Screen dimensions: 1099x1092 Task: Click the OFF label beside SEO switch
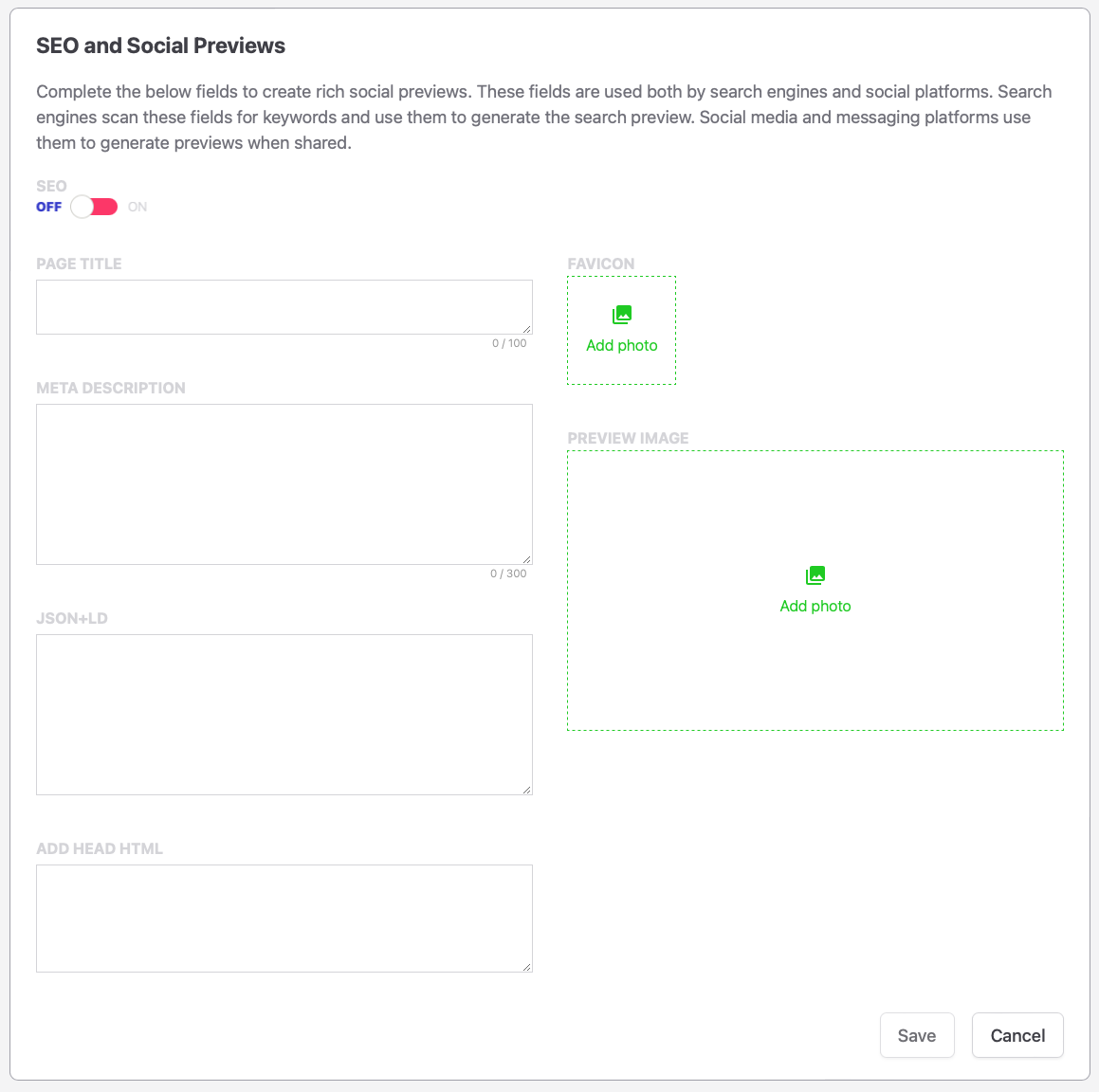coord(49,207)
